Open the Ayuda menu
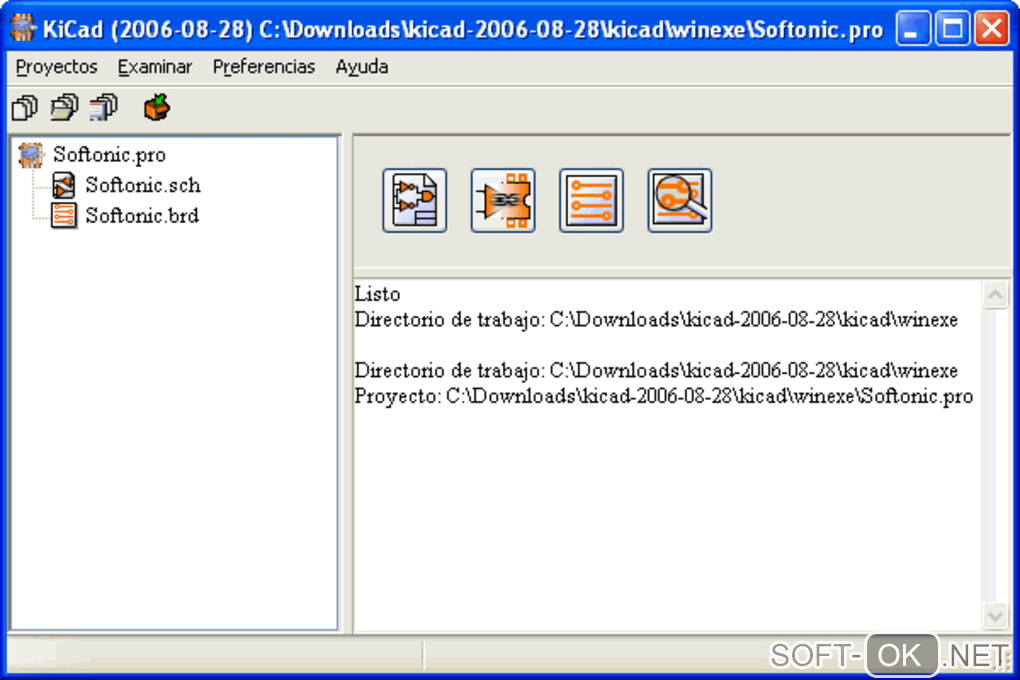The height and width of the screenshot is (680, 1020). point(362,67)
